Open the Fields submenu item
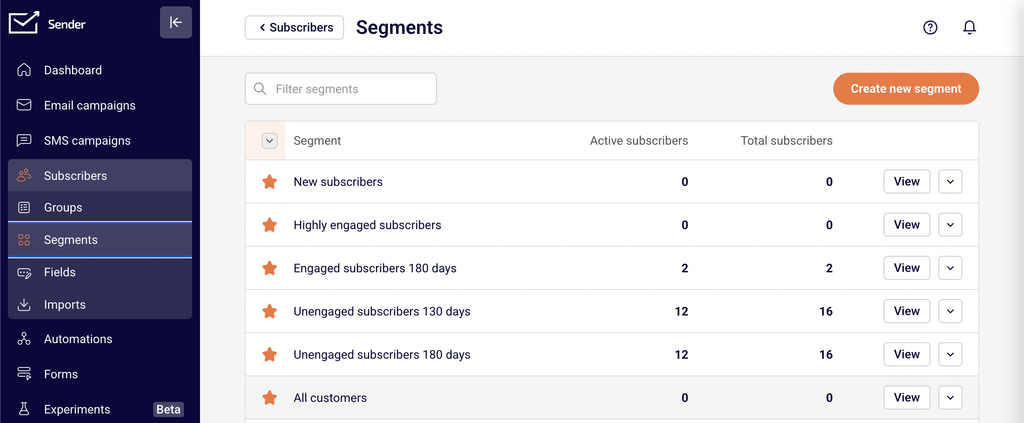The image size is (1024, 423). tap(100, 272)
